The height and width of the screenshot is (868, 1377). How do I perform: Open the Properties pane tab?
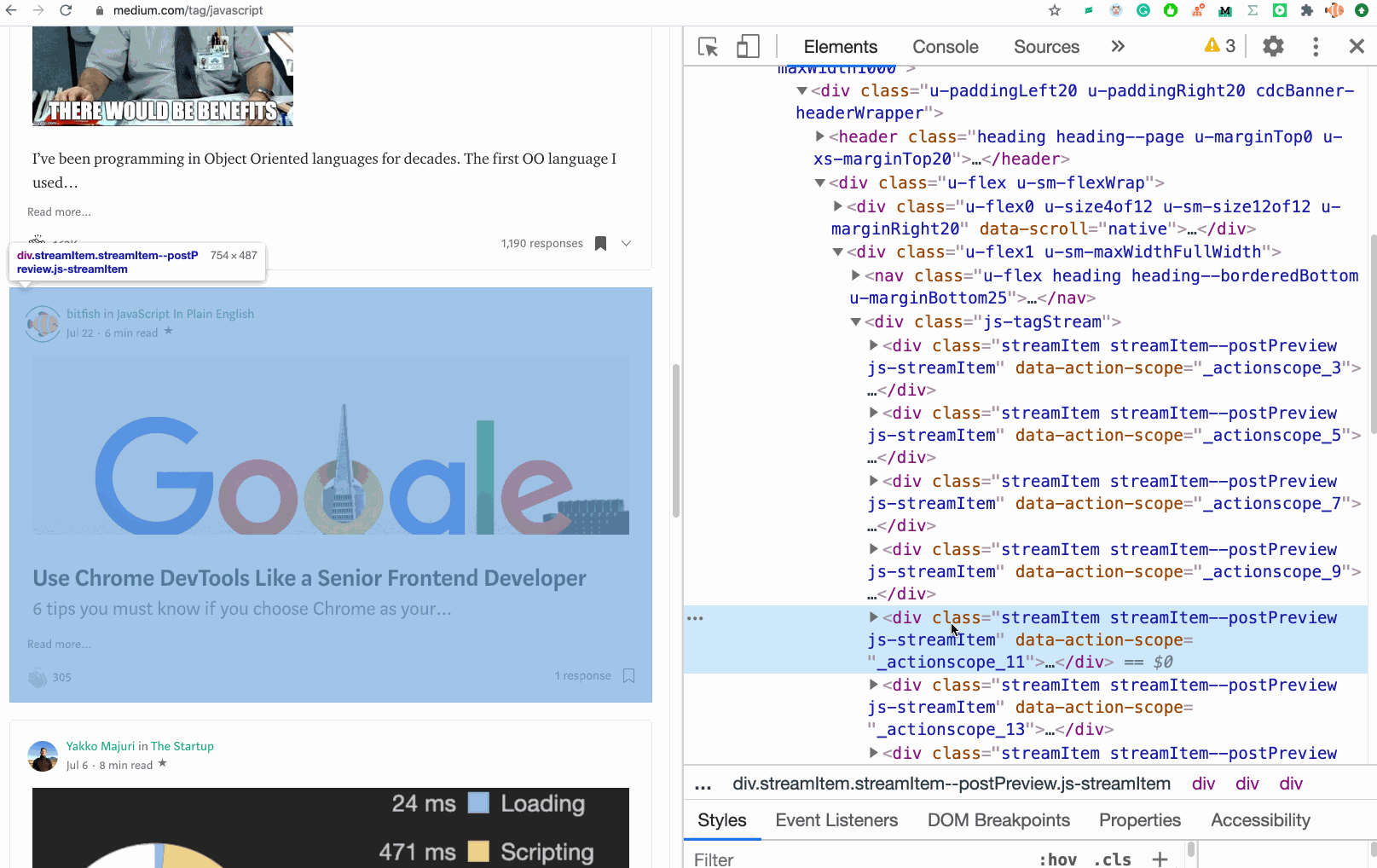pos(1140,820)
